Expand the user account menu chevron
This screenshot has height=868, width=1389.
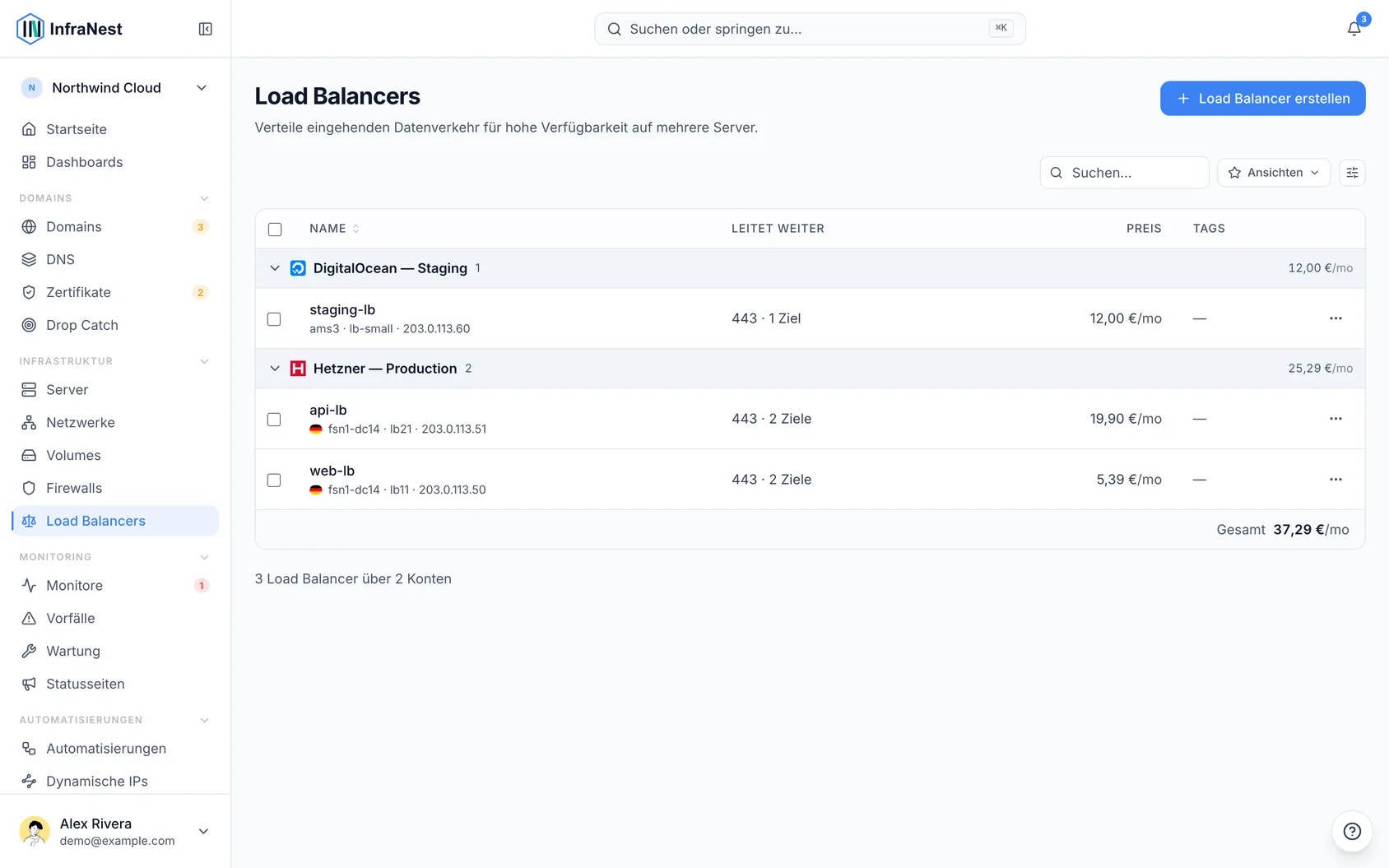[203, 831]
